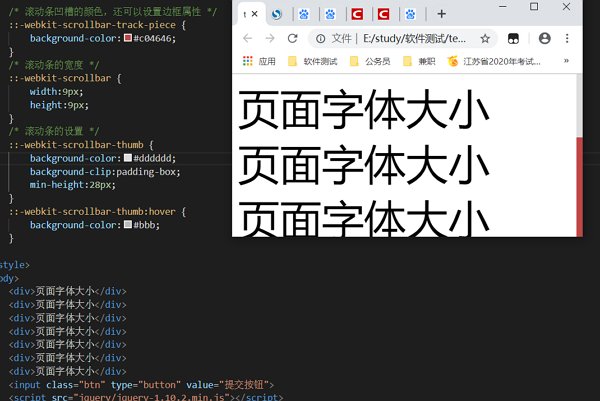Open a new Chrome tab
Image resolution: width=600 pixels, height=401 pixels.
[442, 14]
